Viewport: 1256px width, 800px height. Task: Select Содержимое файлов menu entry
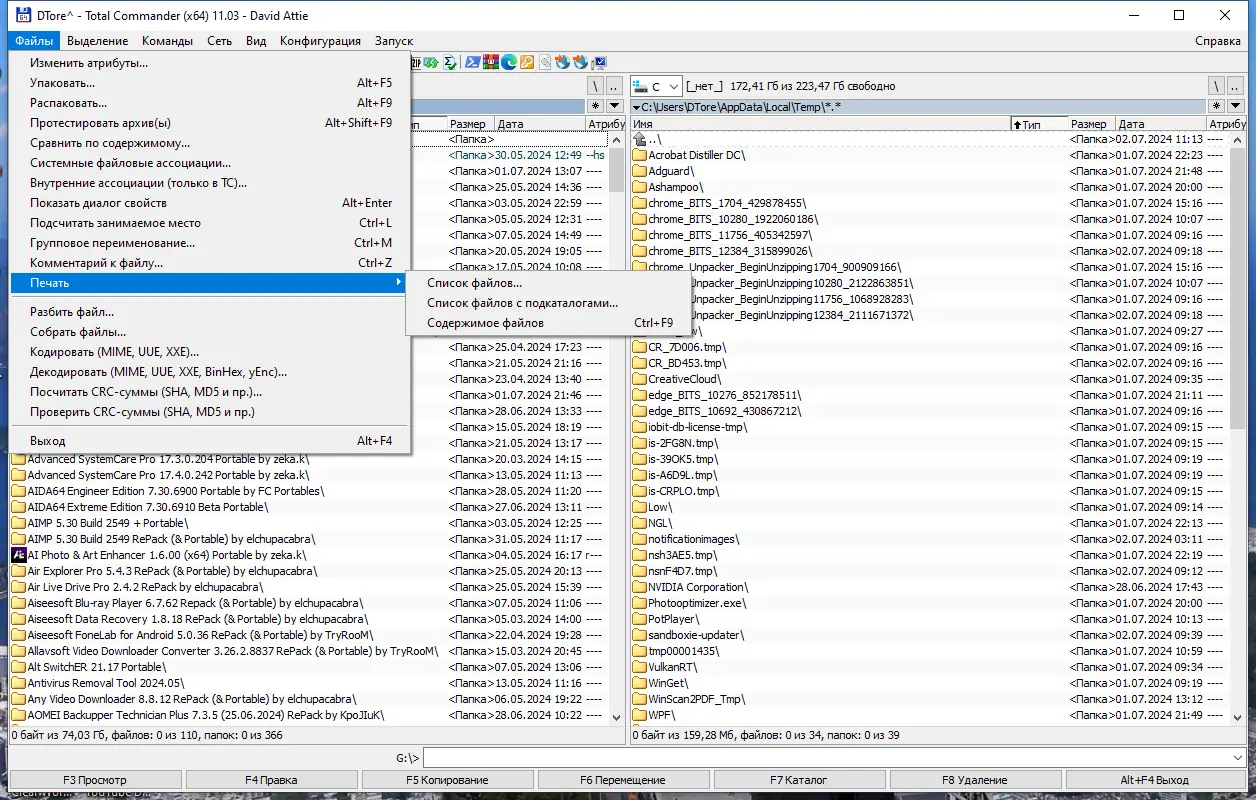point(550,323)
